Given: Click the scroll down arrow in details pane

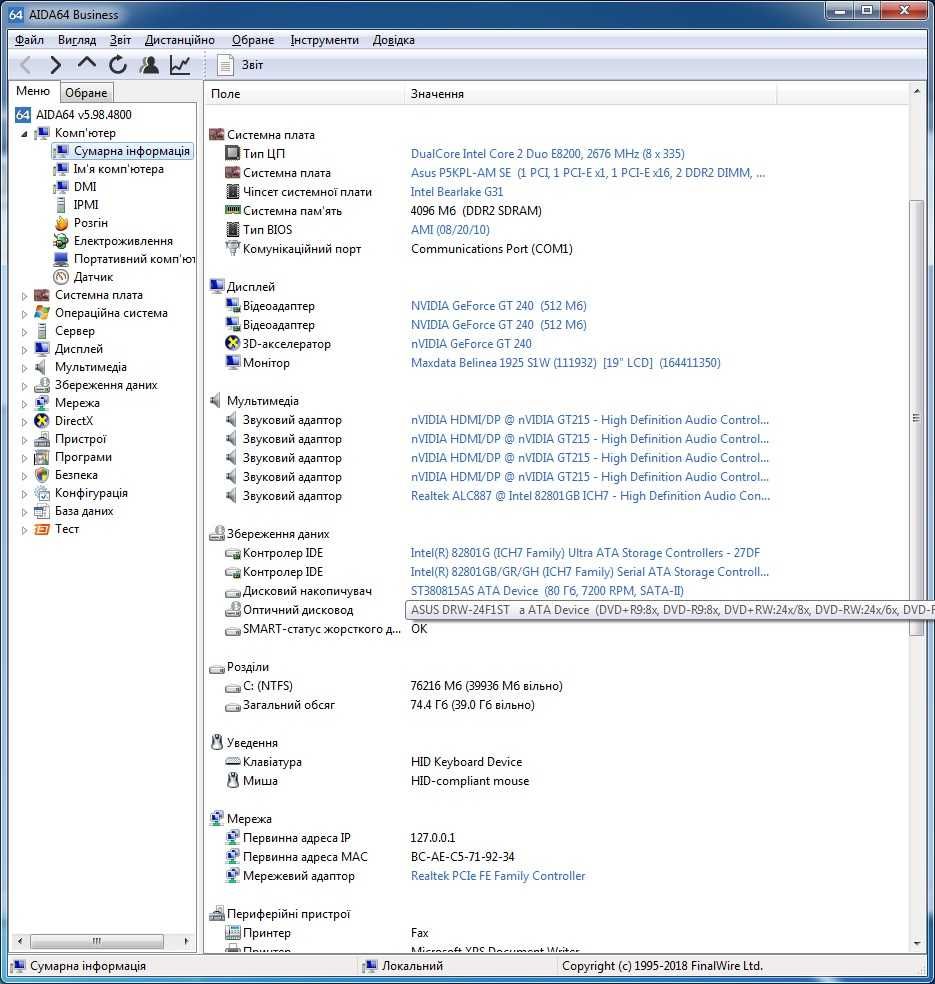Looking at the screenshot, I should [x=916, y=943].
